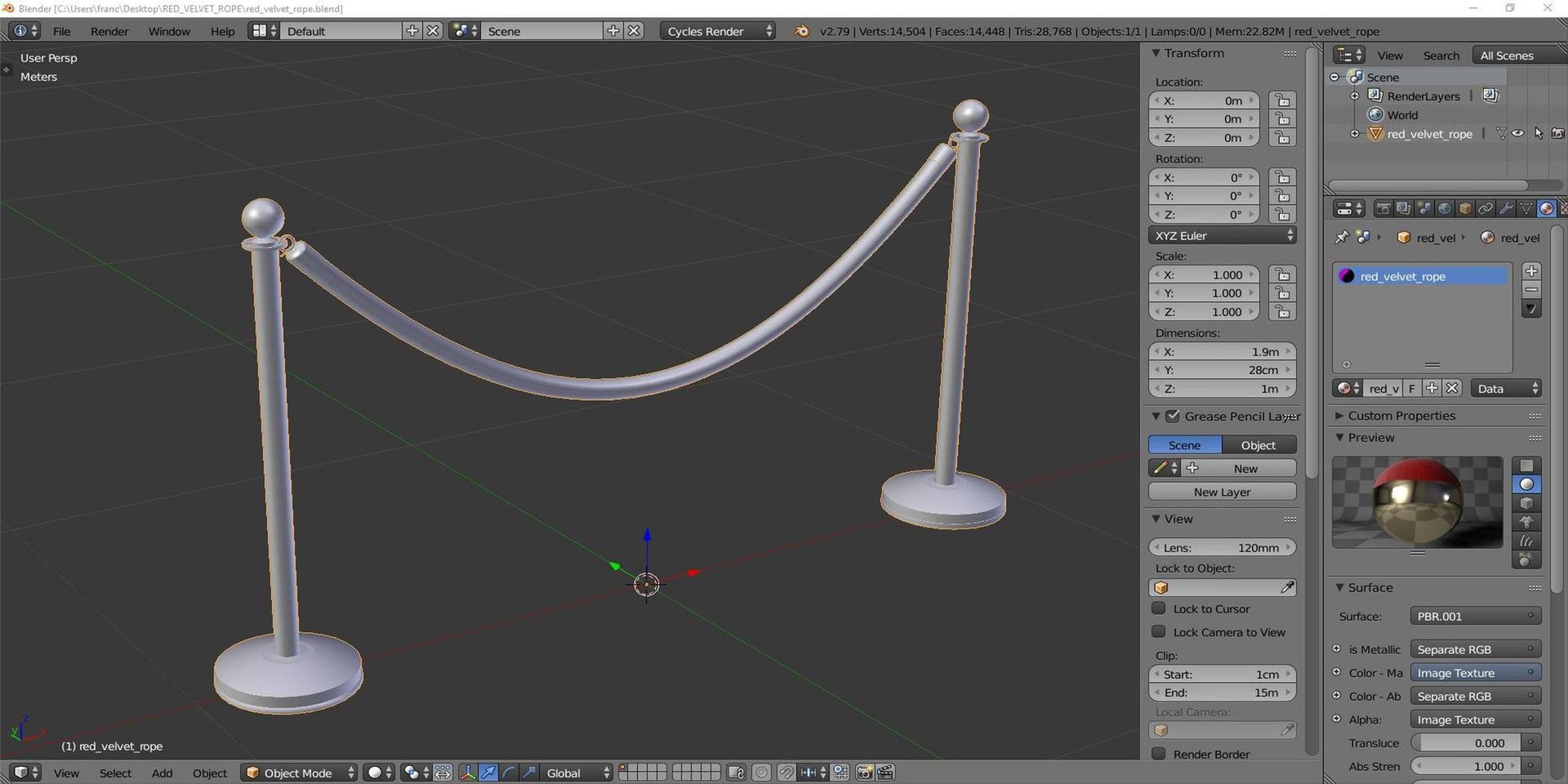Adjust the Abs Stren slider value
1568x784 pixels.
click(1467, 766)
